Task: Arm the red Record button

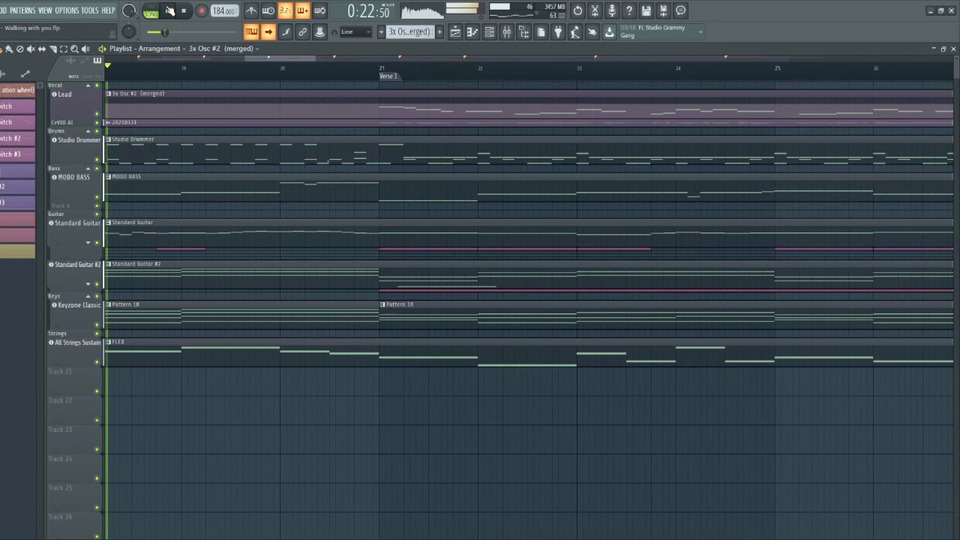Action: 201,11
